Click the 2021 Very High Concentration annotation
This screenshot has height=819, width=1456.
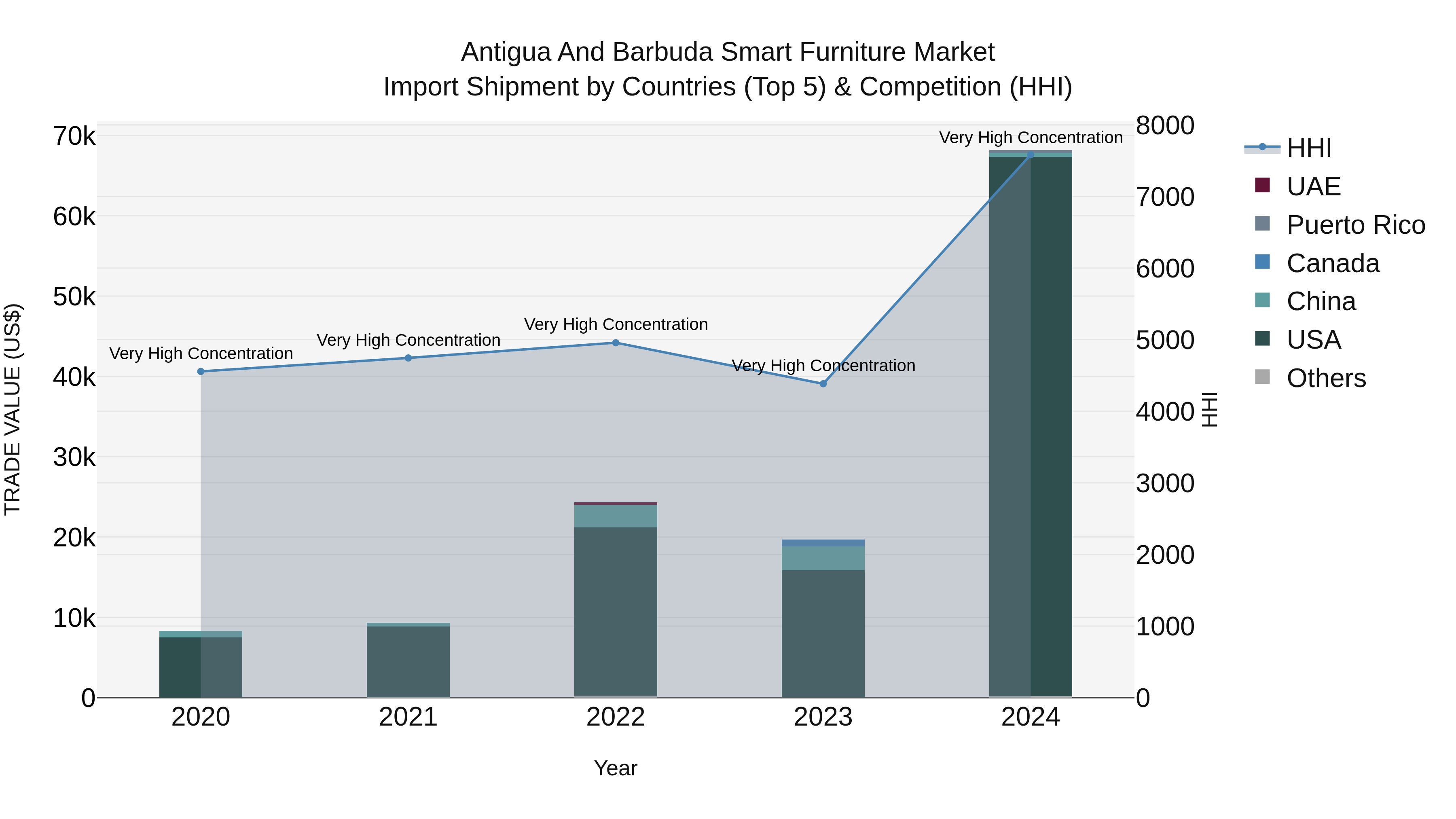point(408,340)
